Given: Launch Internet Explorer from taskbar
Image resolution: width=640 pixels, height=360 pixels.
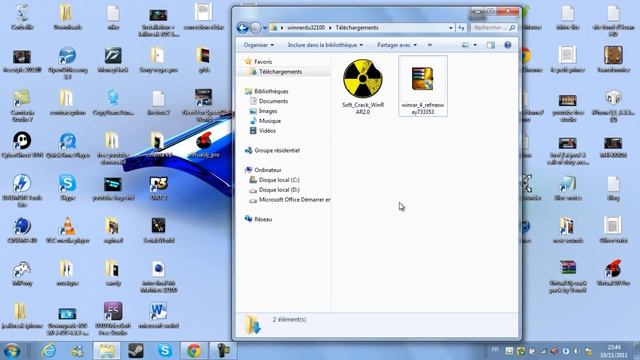Looking at the screenshot, I should coord(49,351).
